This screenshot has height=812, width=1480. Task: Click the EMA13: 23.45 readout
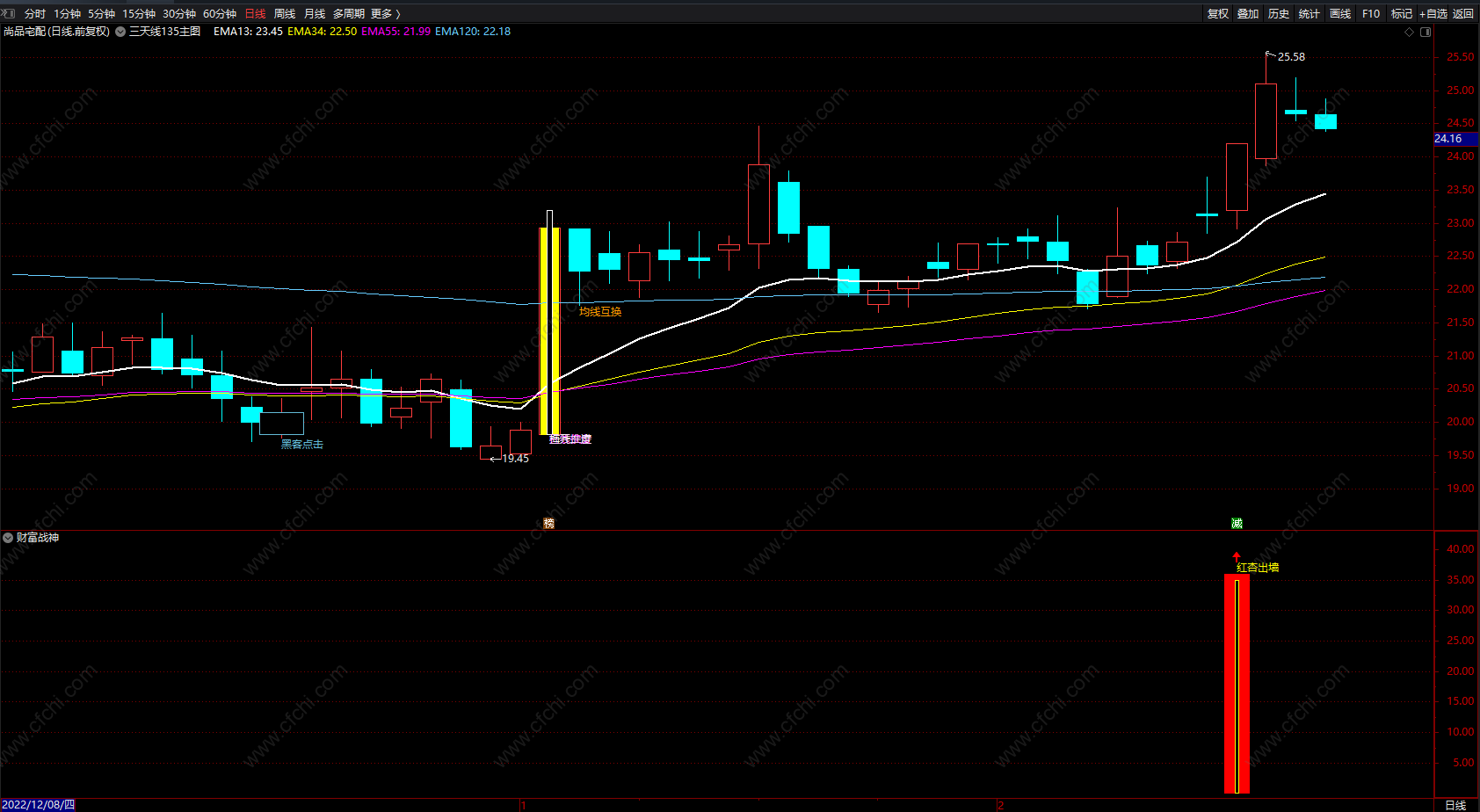point(248,32)
